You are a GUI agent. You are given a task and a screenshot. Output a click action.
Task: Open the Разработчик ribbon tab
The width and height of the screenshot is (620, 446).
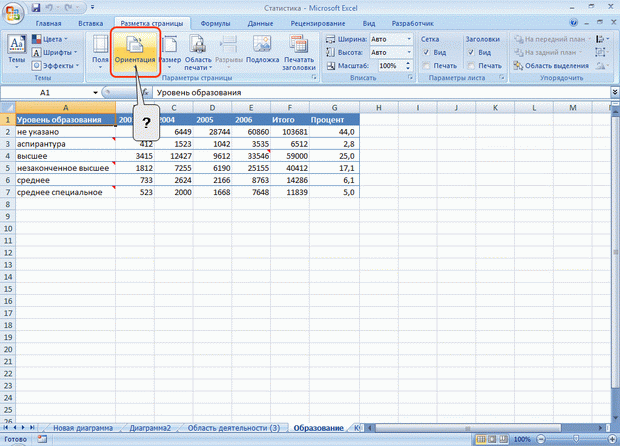tap(412, 23)
